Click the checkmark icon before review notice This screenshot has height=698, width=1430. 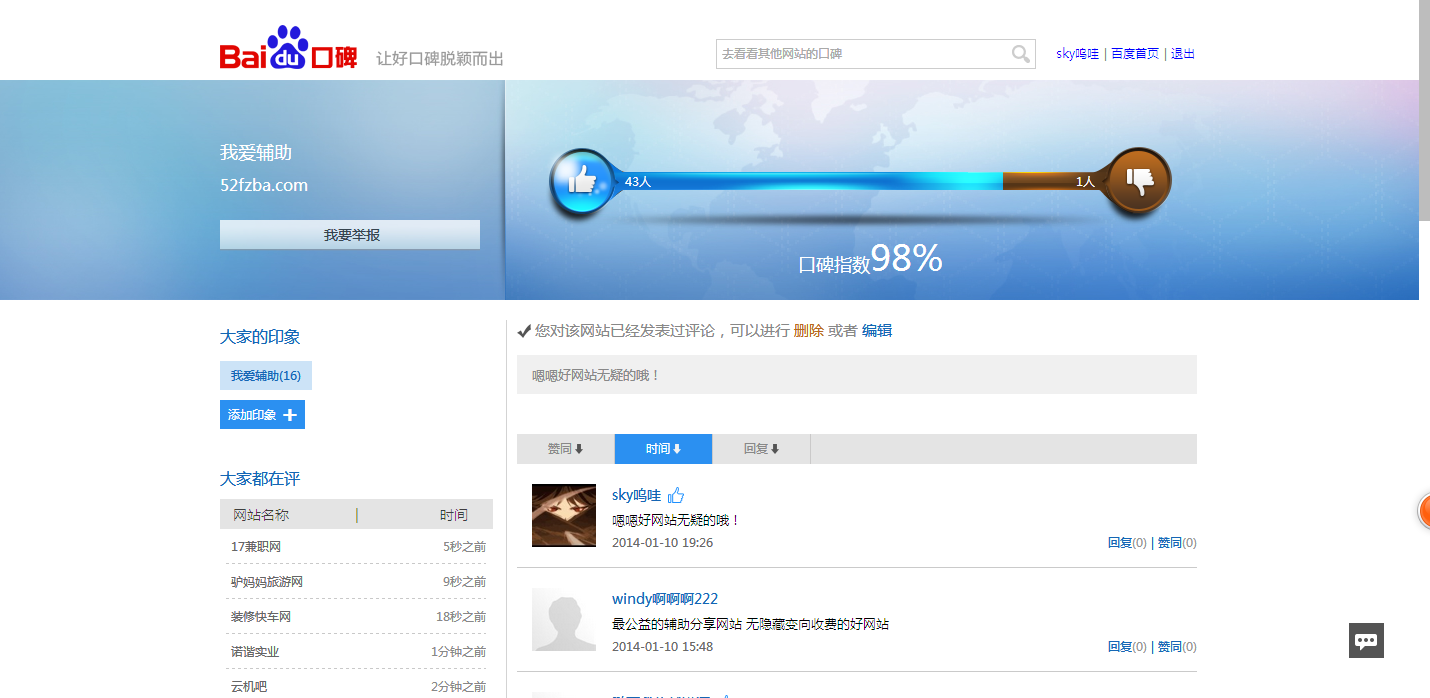(x=524, y=331)
